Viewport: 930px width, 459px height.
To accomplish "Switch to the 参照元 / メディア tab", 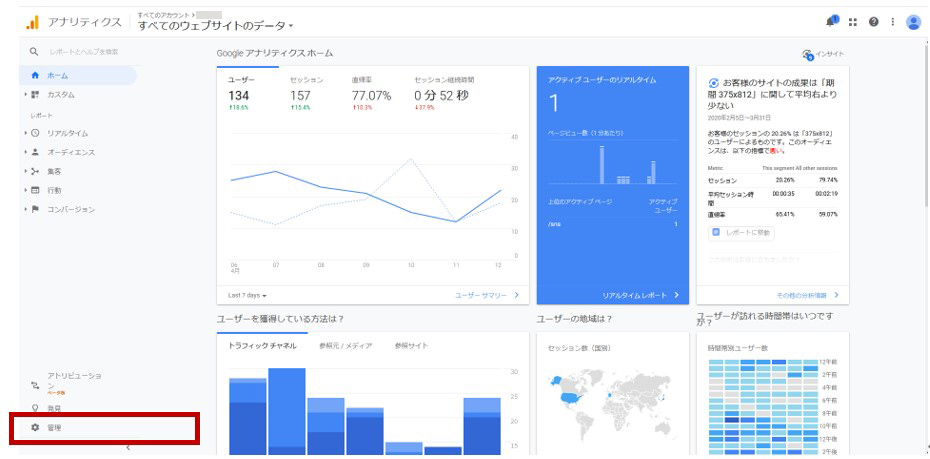I will point(345,345).
